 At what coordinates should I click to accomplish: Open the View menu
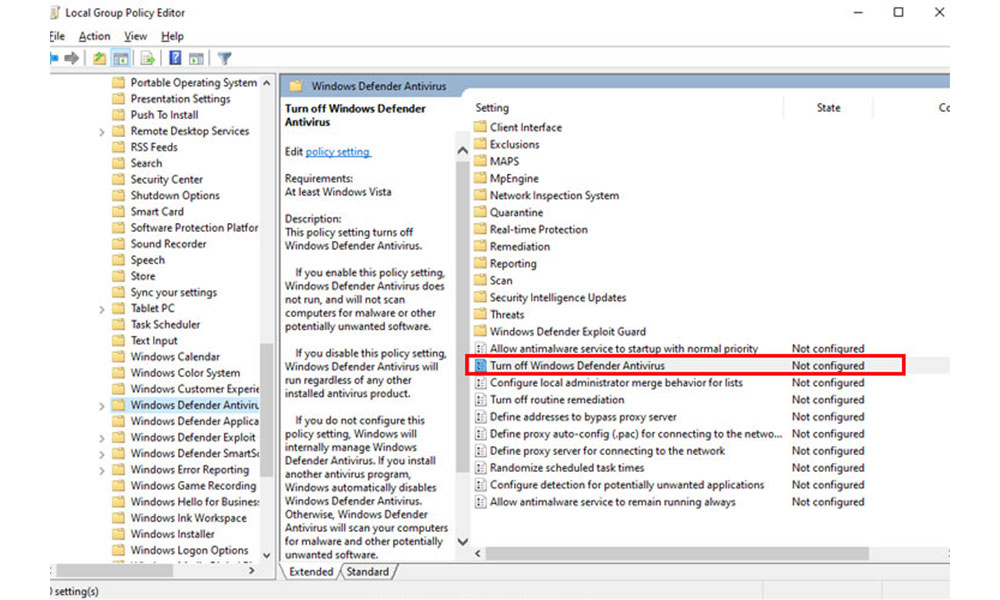(136, 36)
